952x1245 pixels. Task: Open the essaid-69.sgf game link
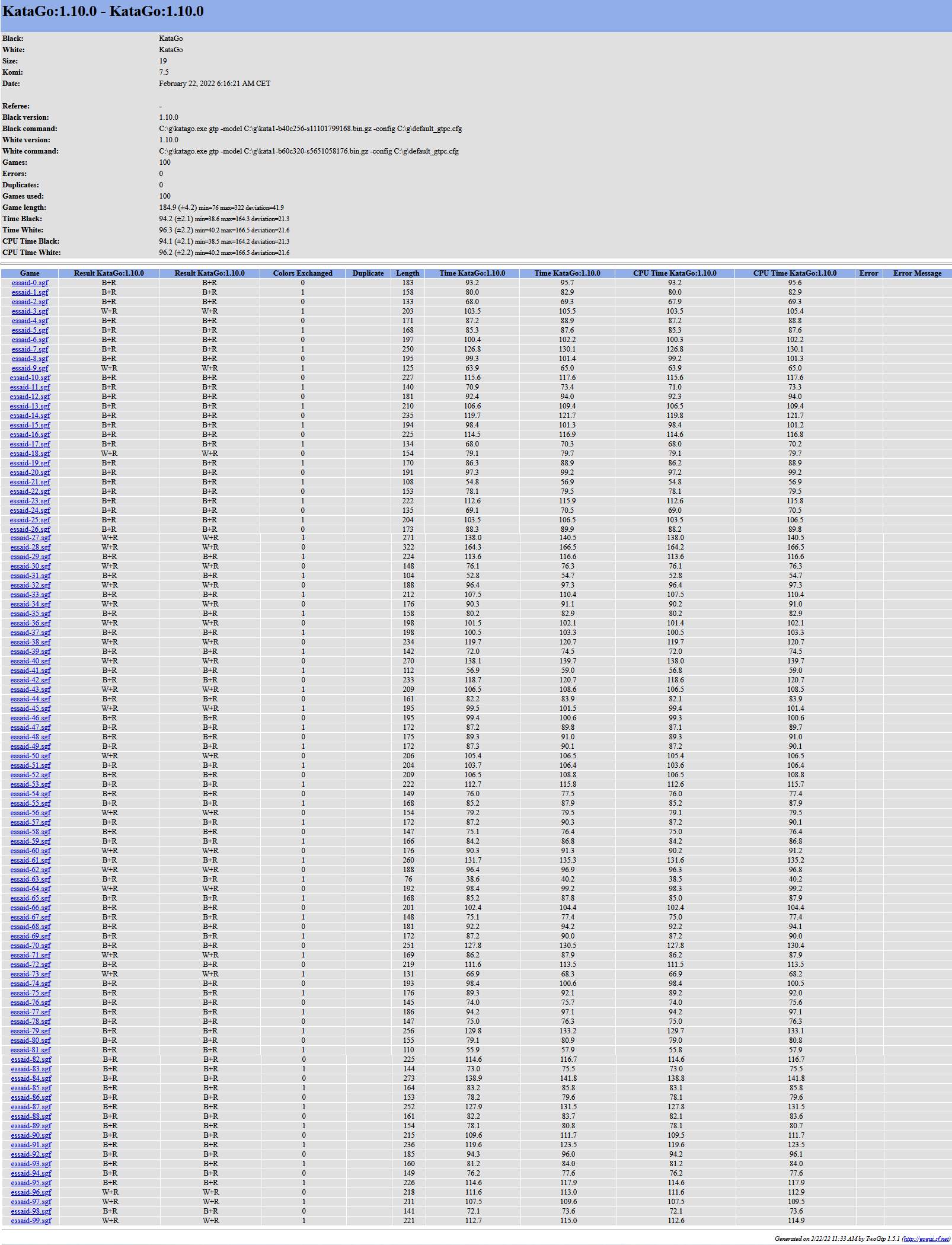[30, 936]
